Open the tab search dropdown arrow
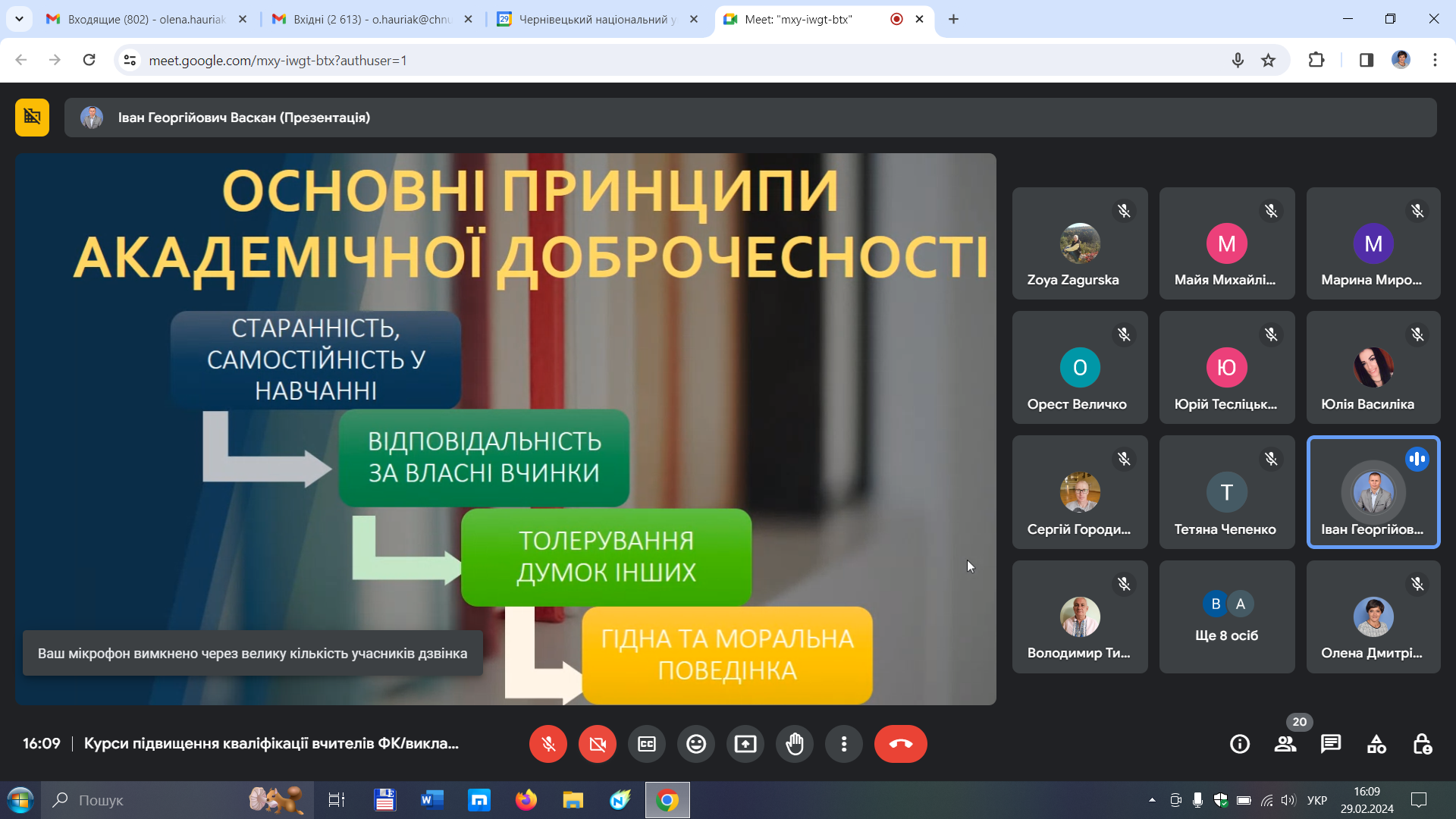 (x=19, y=19)
